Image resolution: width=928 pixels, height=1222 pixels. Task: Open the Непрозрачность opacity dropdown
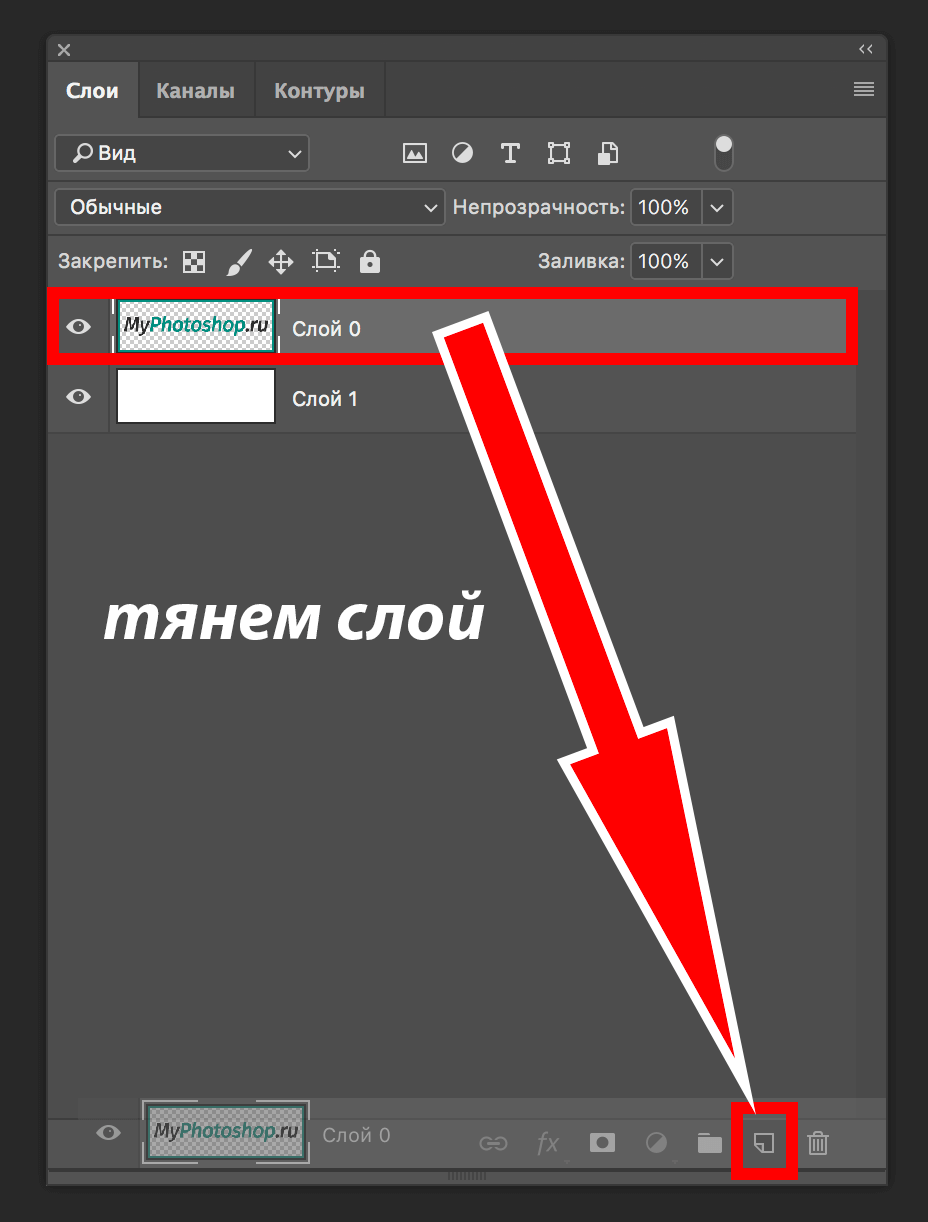(717, 207)
